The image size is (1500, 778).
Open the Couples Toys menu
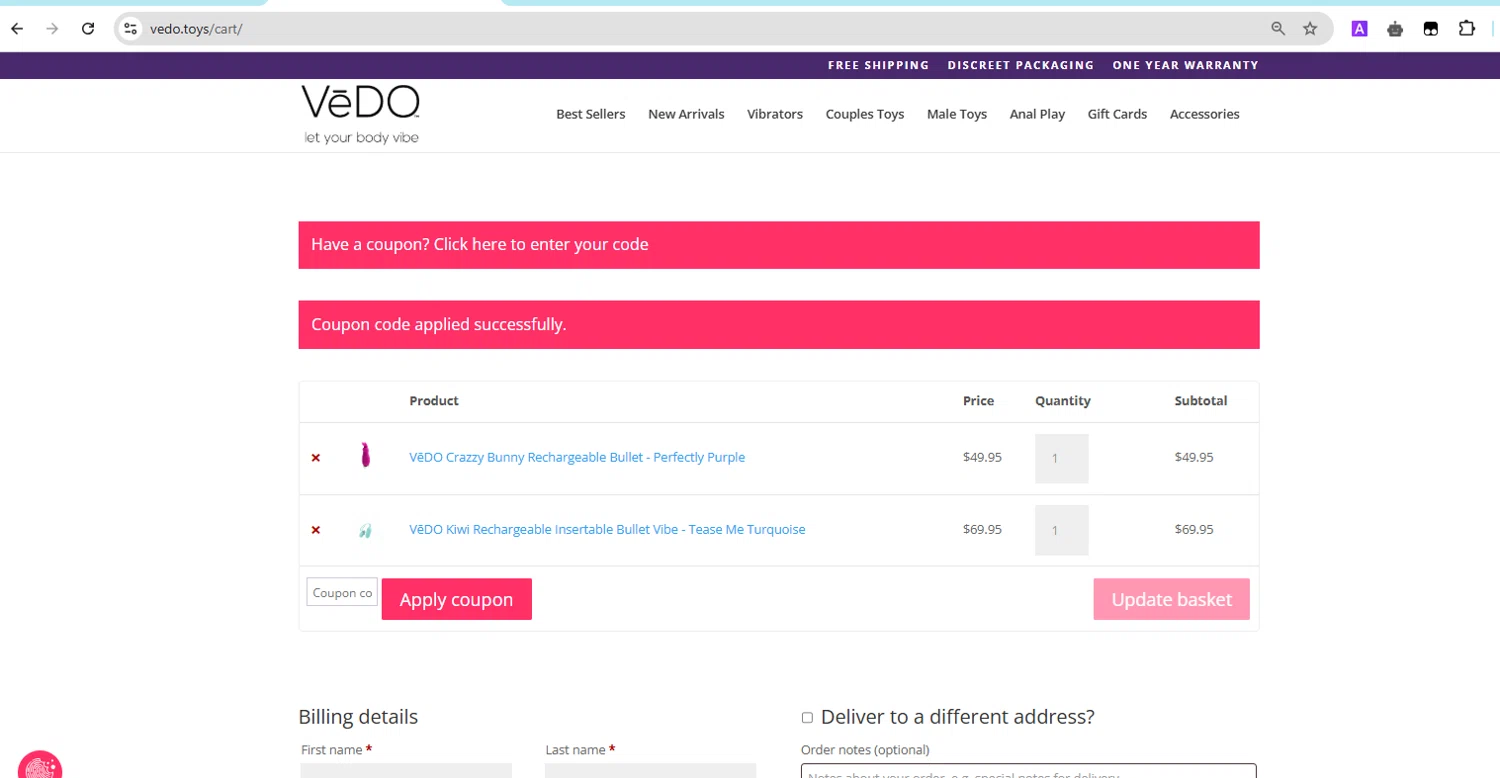pos(865,114)
